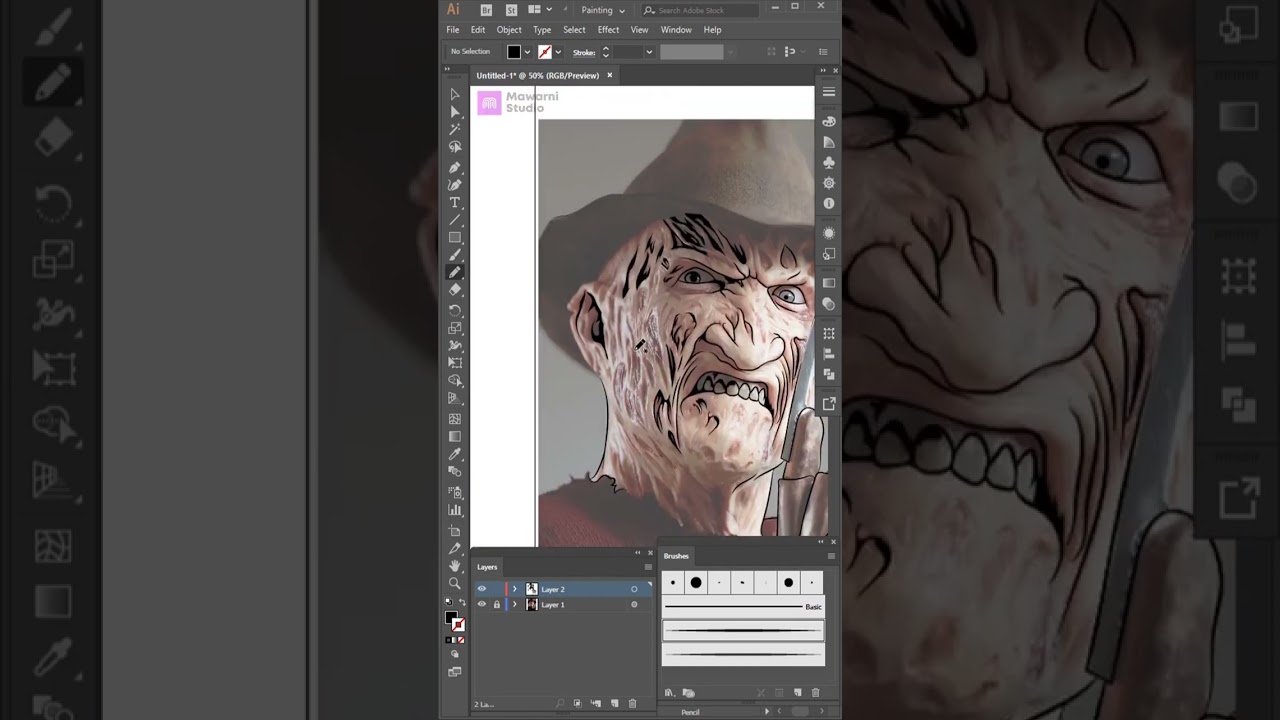Image resolution: width=1280 pixels, height=720 pixels.
Task: Select the active Pencil tool
Action: pos(455,272)
